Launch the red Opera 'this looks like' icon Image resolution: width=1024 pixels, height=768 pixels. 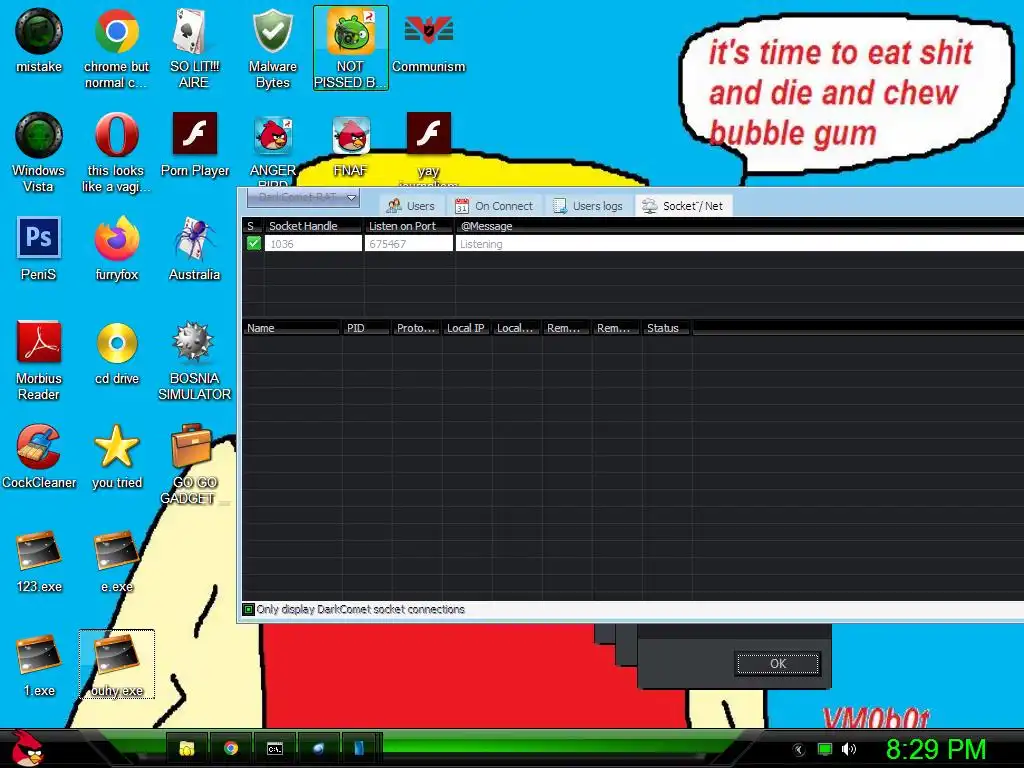(116, 153)
